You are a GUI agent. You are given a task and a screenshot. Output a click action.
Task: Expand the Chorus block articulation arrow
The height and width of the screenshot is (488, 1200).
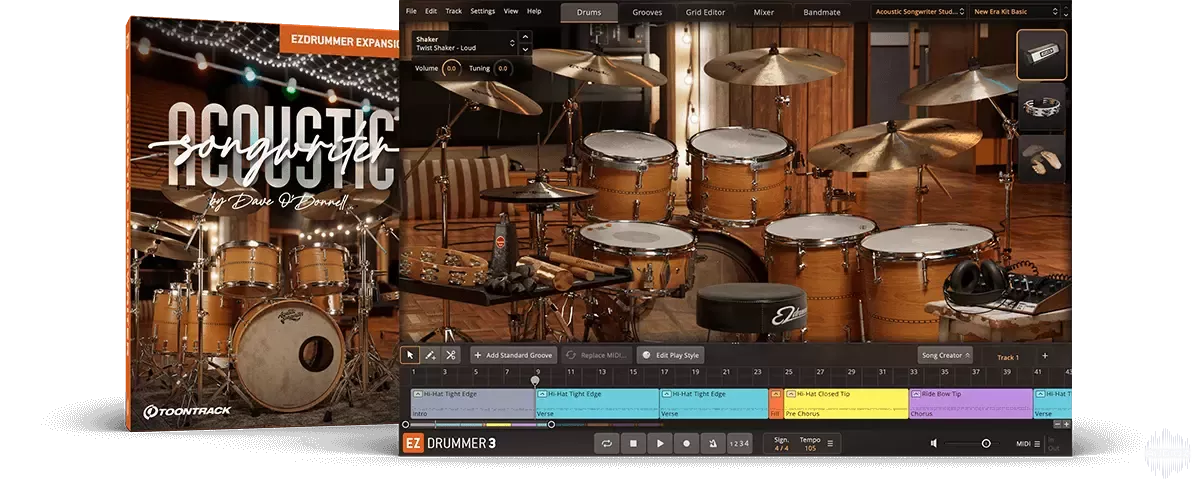916,394
